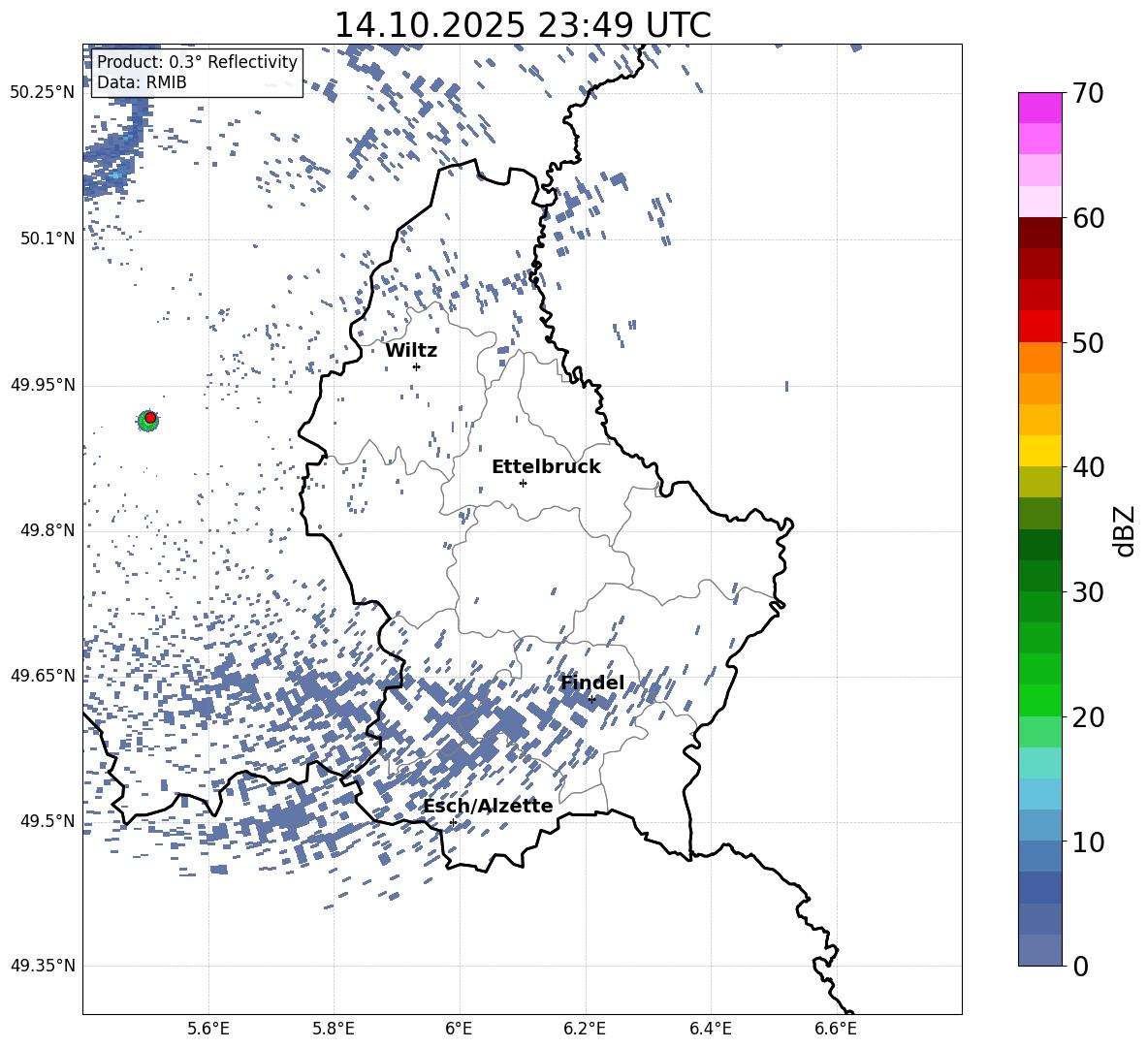Click the 49.65°N latitude label
This screenshot has width=1148, height=1048.
coord(43,676)
